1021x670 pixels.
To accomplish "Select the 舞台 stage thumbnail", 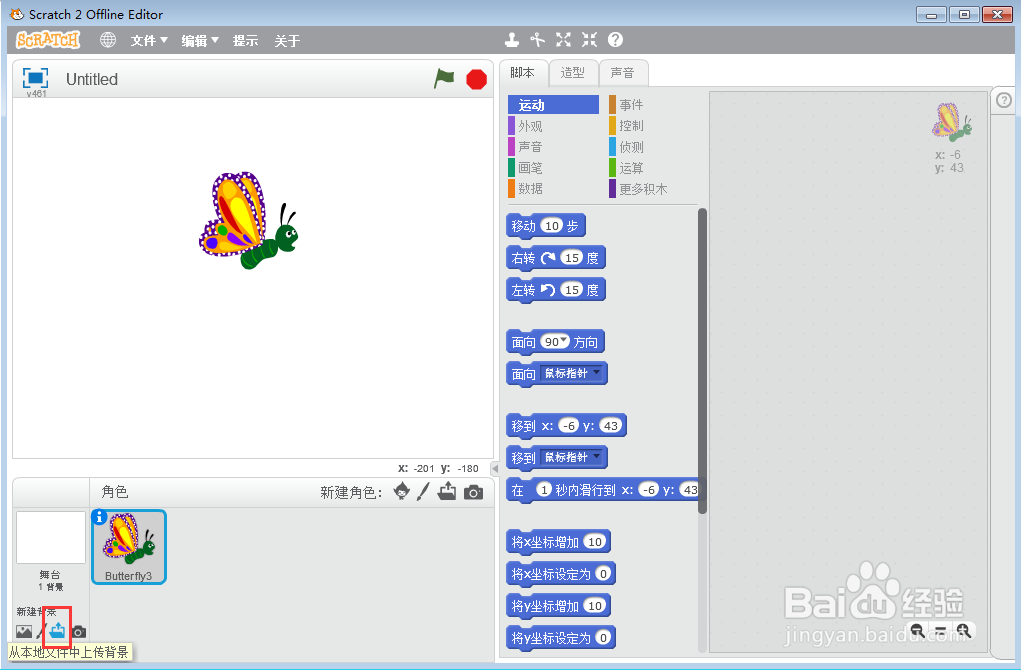I will 51,538.
